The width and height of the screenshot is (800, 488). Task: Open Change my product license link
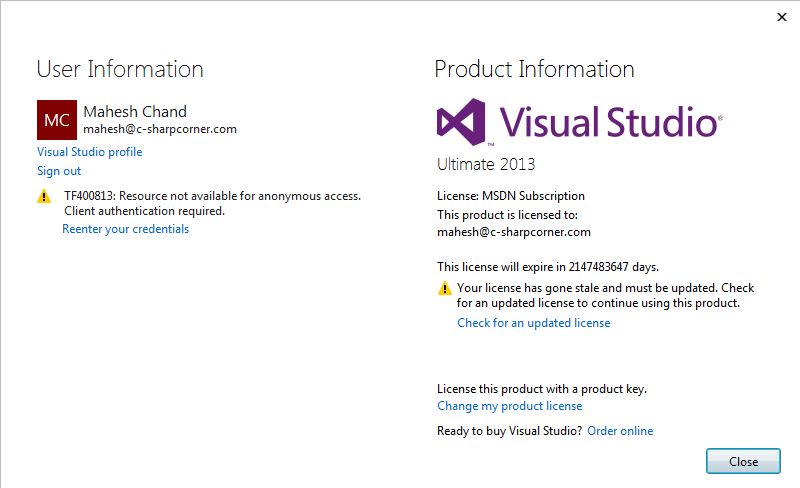(x=509, y=406)
